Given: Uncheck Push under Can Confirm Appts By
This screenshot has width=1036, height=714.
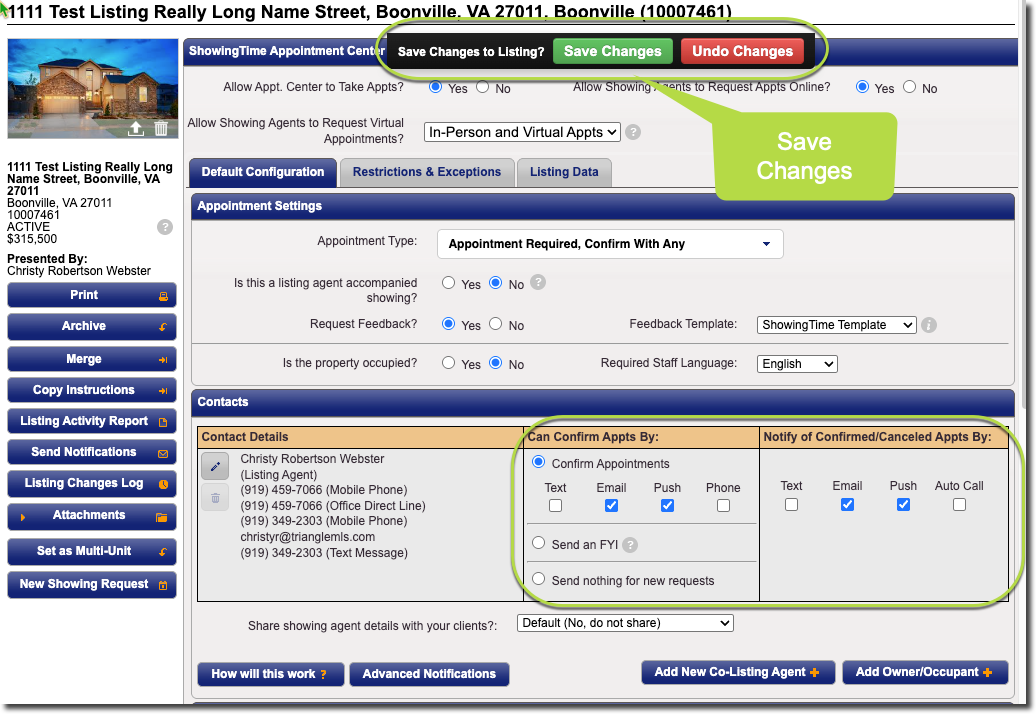Looking at the screenshot, I should coord(667,506).
